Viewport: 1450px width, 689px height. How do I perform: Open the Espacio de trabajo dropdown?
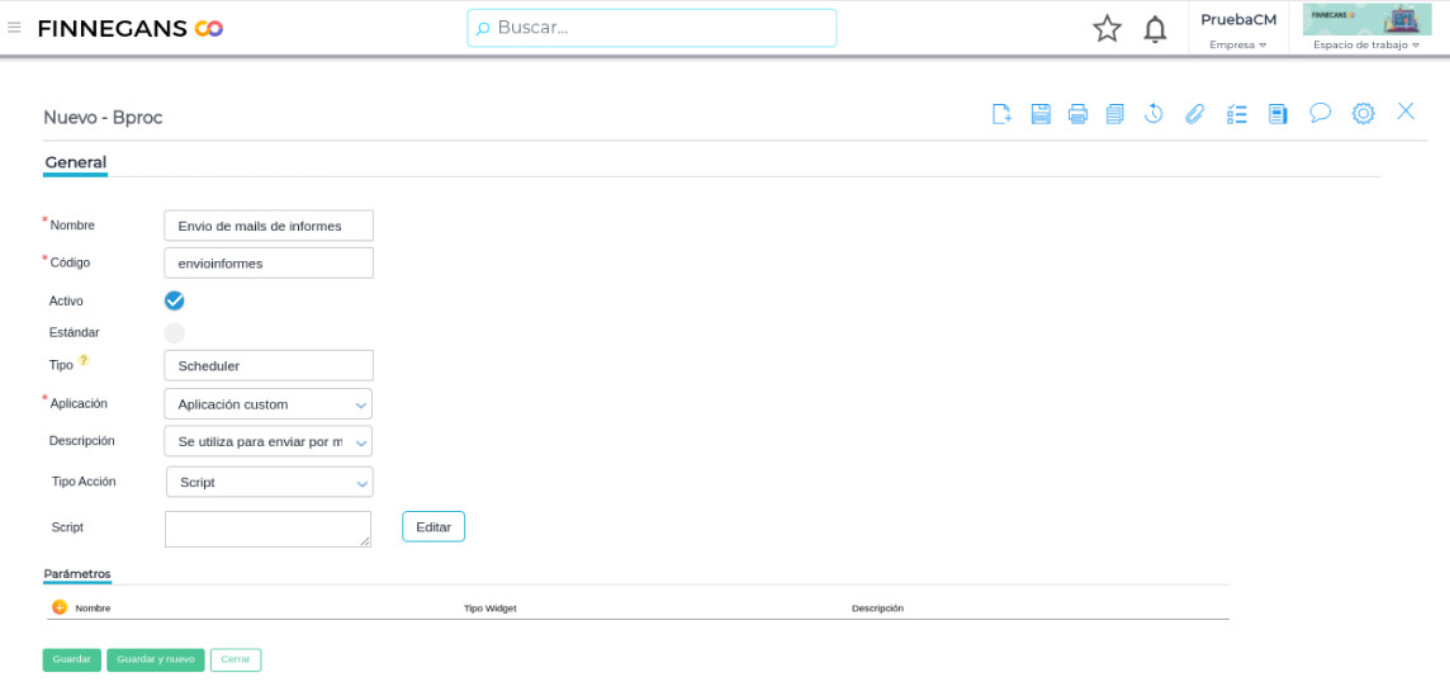click(1366, 45)
